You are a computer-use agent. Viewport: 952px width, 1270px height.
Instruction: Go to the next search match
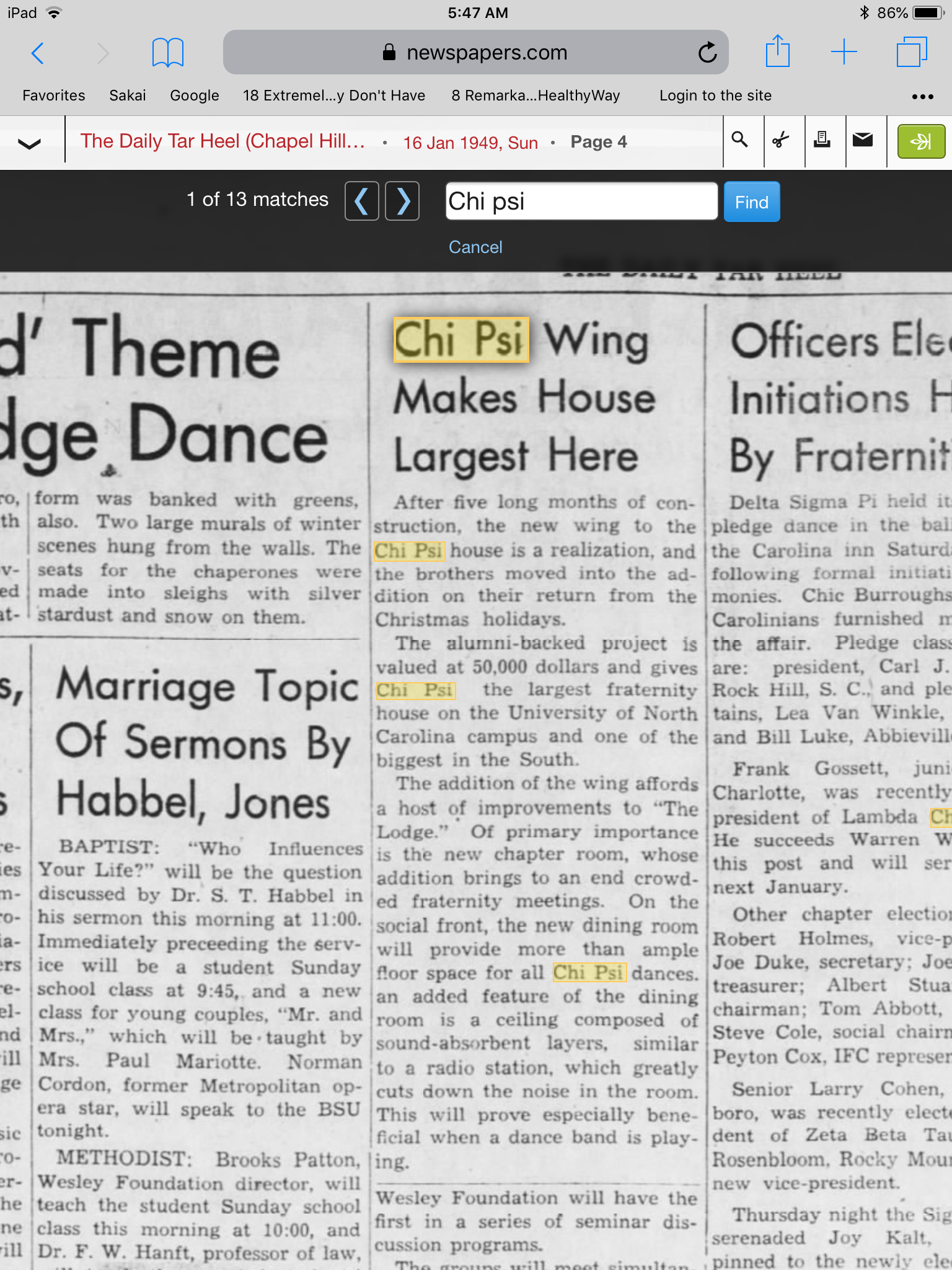pyautogui.click(x=402, y=201)
